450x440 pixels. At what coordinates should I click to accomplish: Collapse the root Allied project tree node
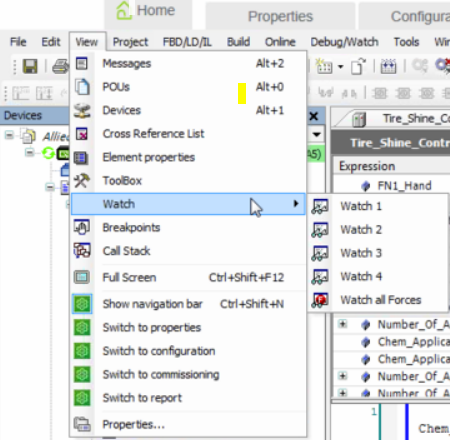click(9, 135)
